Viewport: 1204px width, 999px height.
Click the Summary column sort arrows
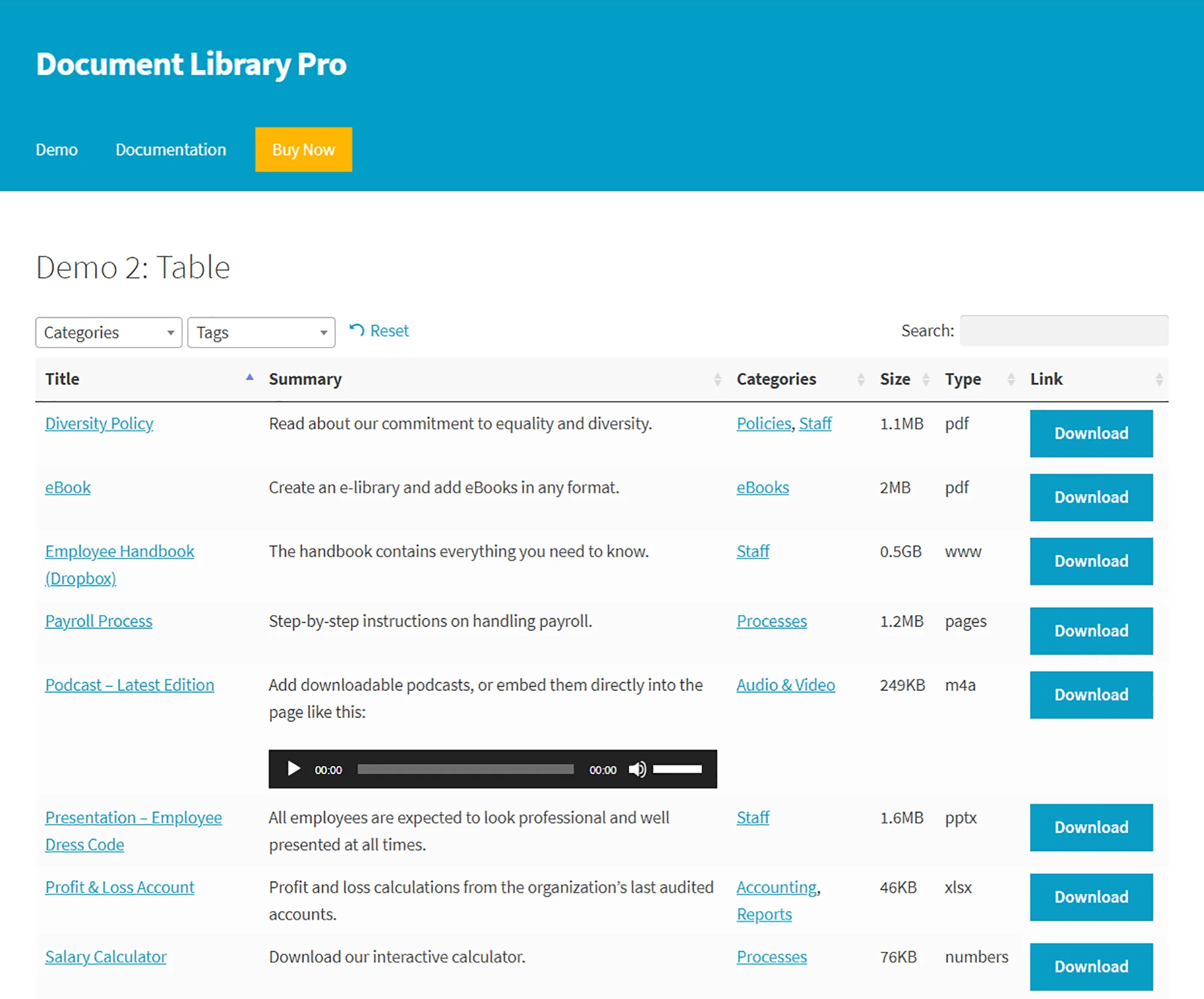pos(716,379)
